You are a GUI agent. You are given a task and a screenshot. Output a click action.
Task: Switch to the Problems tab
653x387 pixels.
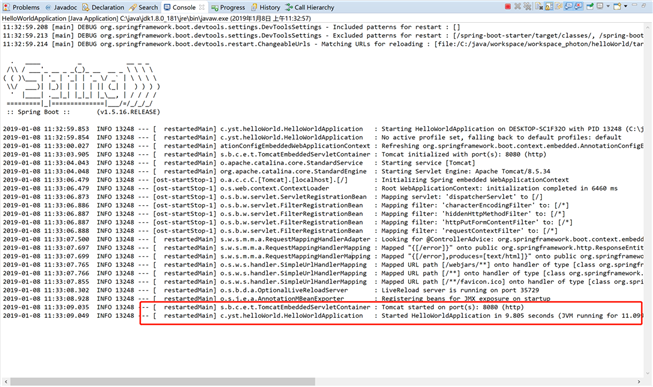pos(22,7)
